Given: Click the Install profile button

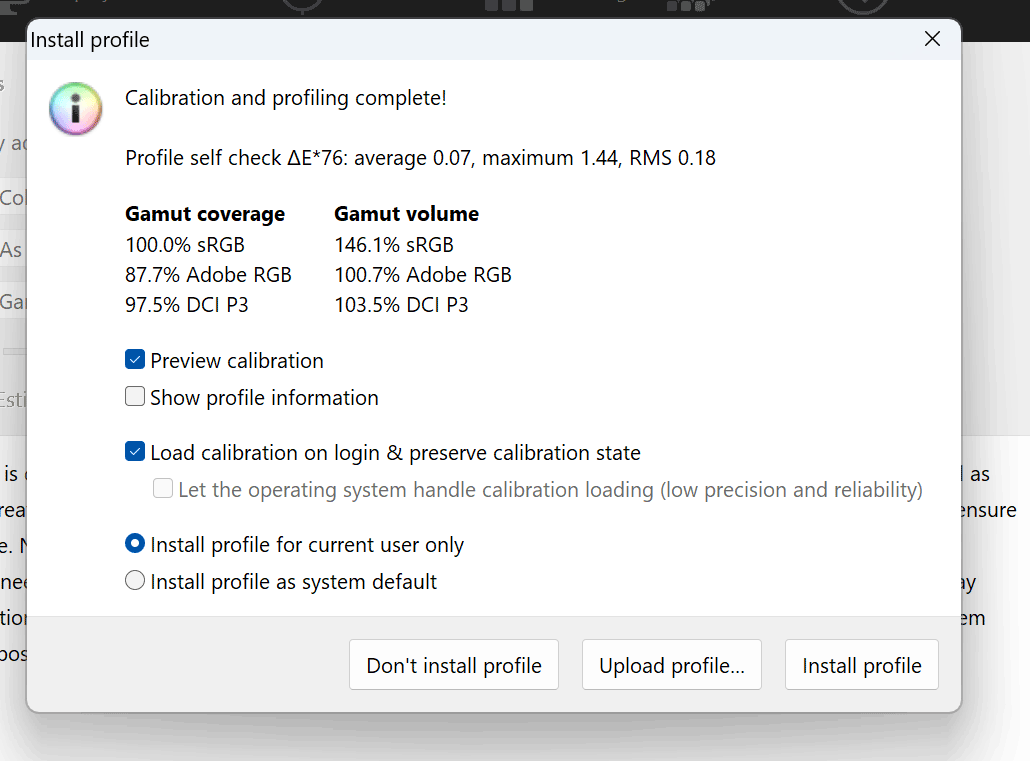Looking at the screenshot, I should click(x=861, y=666).
